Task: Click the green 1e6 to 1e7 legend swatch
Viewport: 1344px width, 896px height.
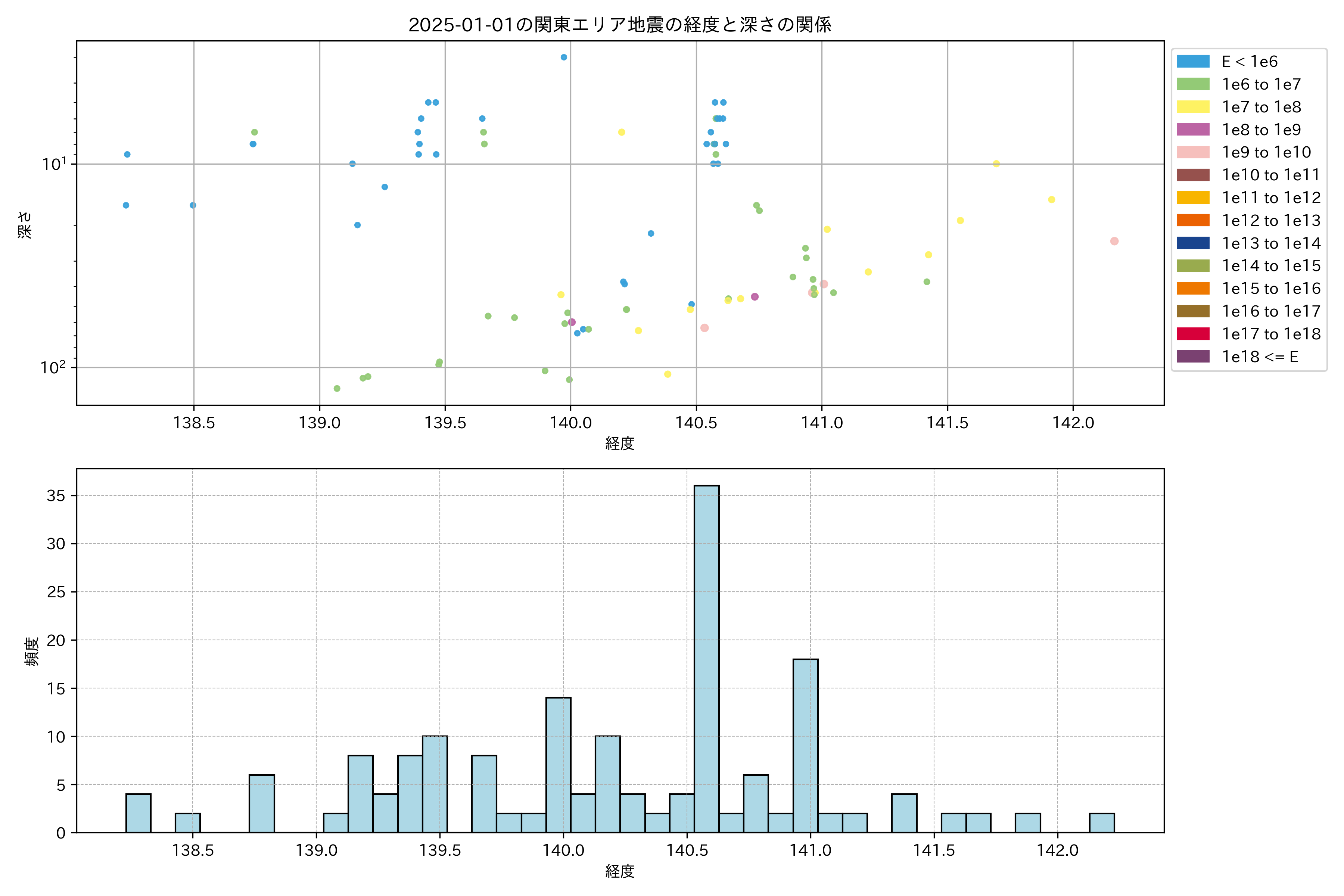Action: (1193, 84)
